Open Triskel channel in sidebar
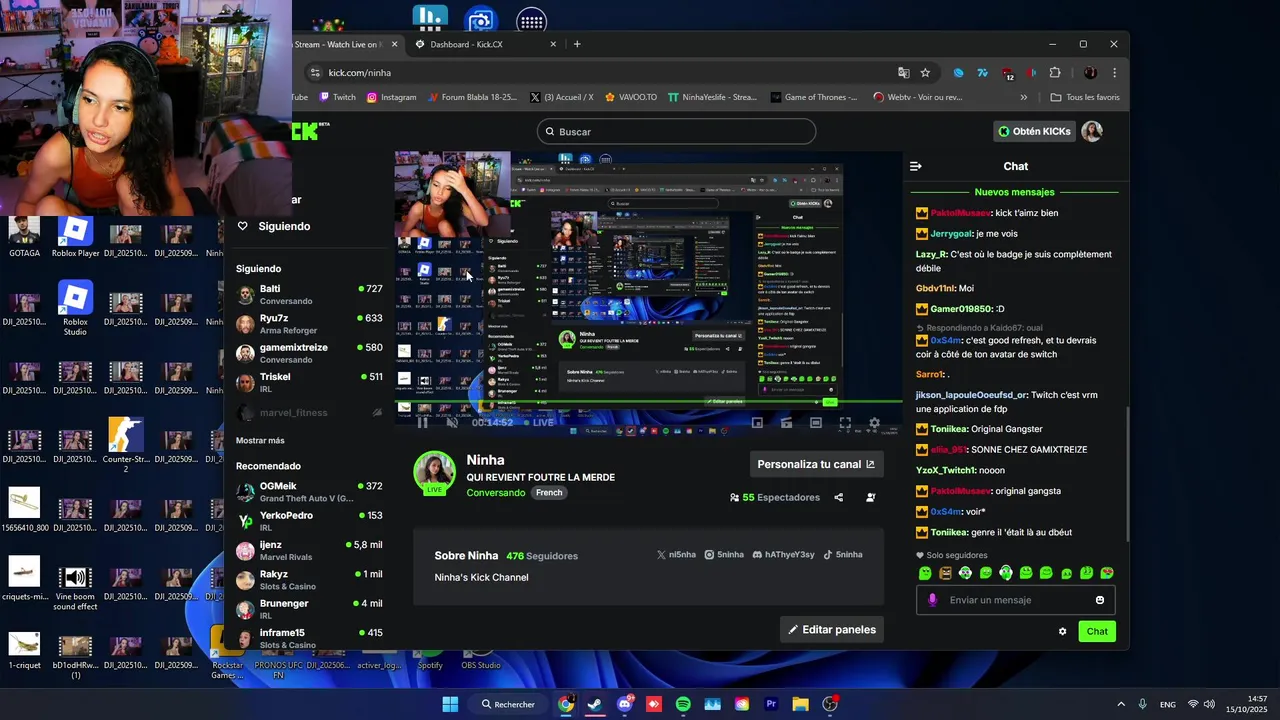This screenshot has height=720, width=1280. (309, 382)
